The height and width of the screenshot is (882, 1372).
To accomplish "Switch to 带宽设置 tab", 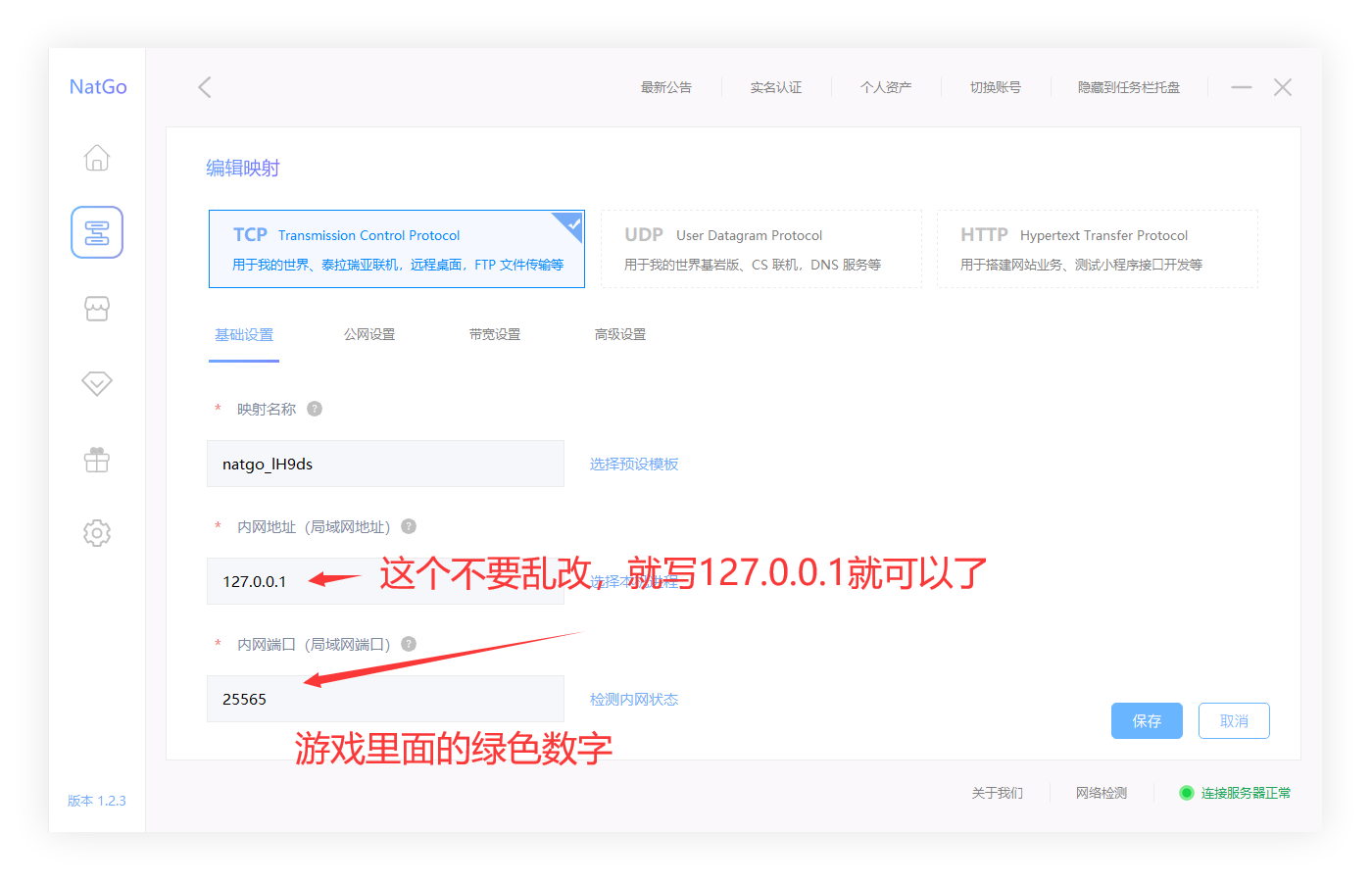I will [495, 334].
